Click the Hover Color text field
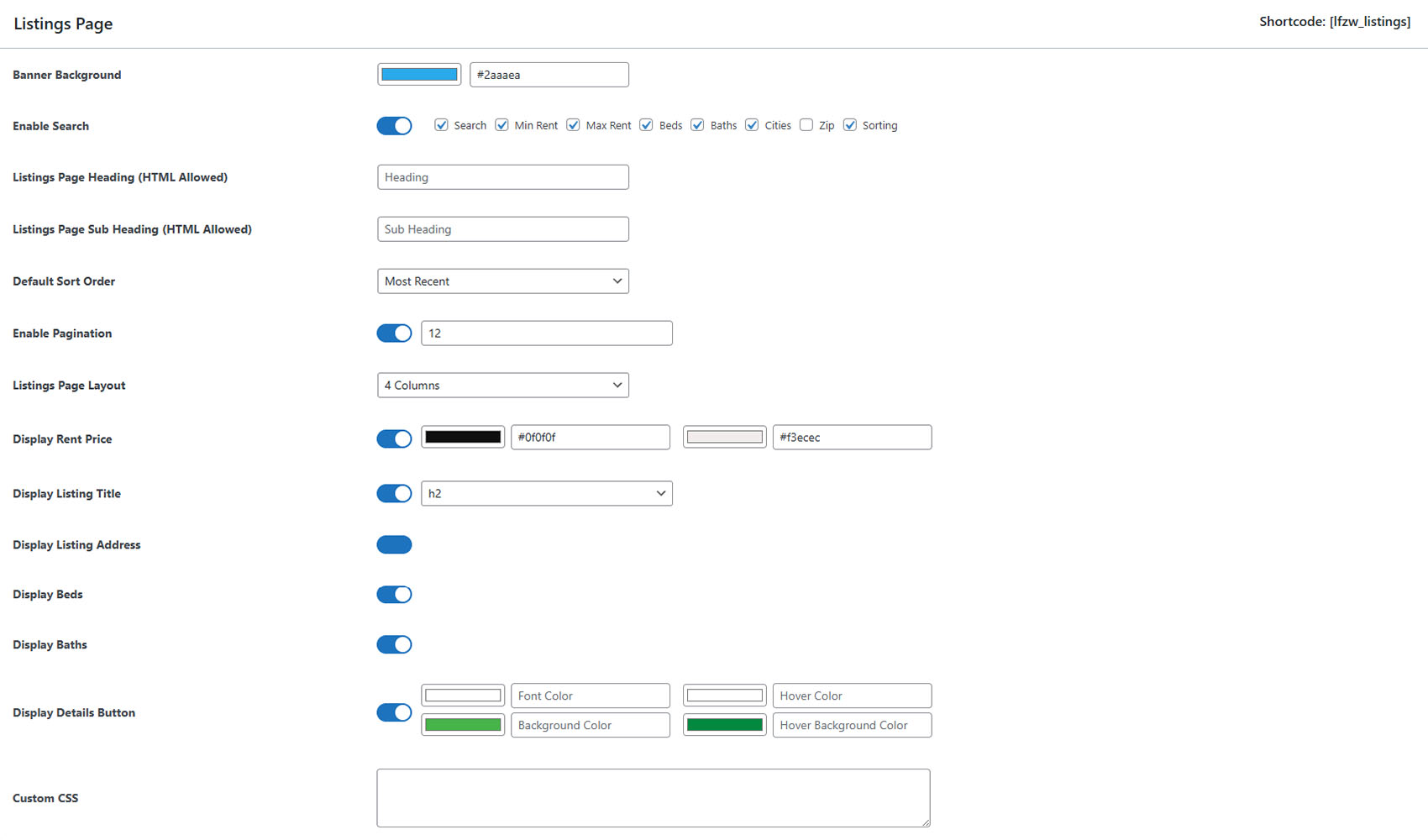1428x840 pixels. [x=853, y=696]
